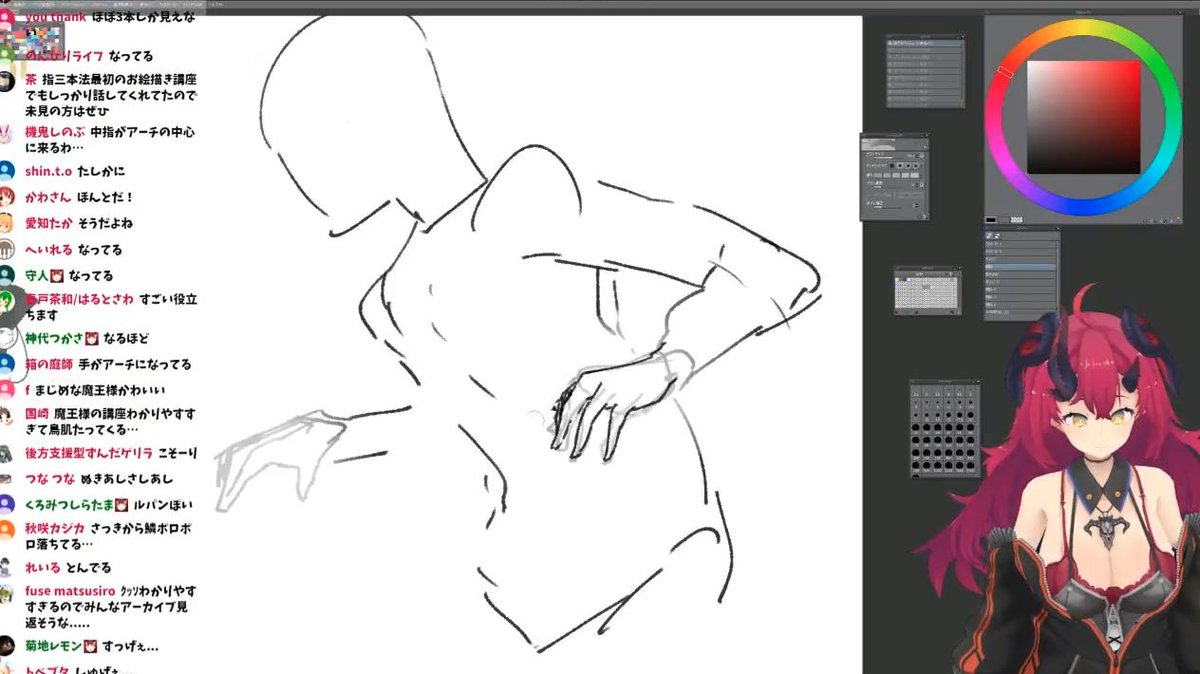Screen dimensions: 1200x674
Task: Click chat username くろみつしらたま
Action: click(x=70, y=505)
